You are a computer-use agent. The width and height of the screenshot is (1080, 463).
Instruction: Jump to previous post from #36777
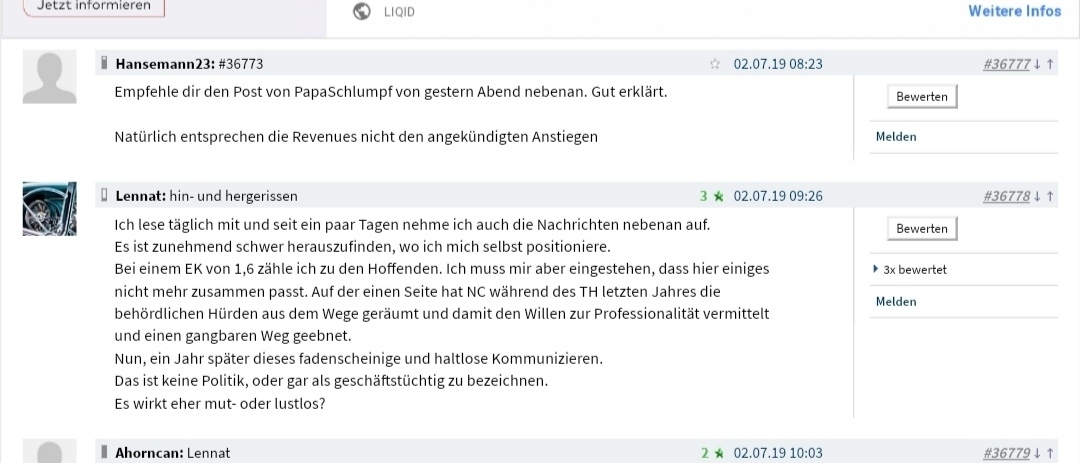[x=1050, y=64]
